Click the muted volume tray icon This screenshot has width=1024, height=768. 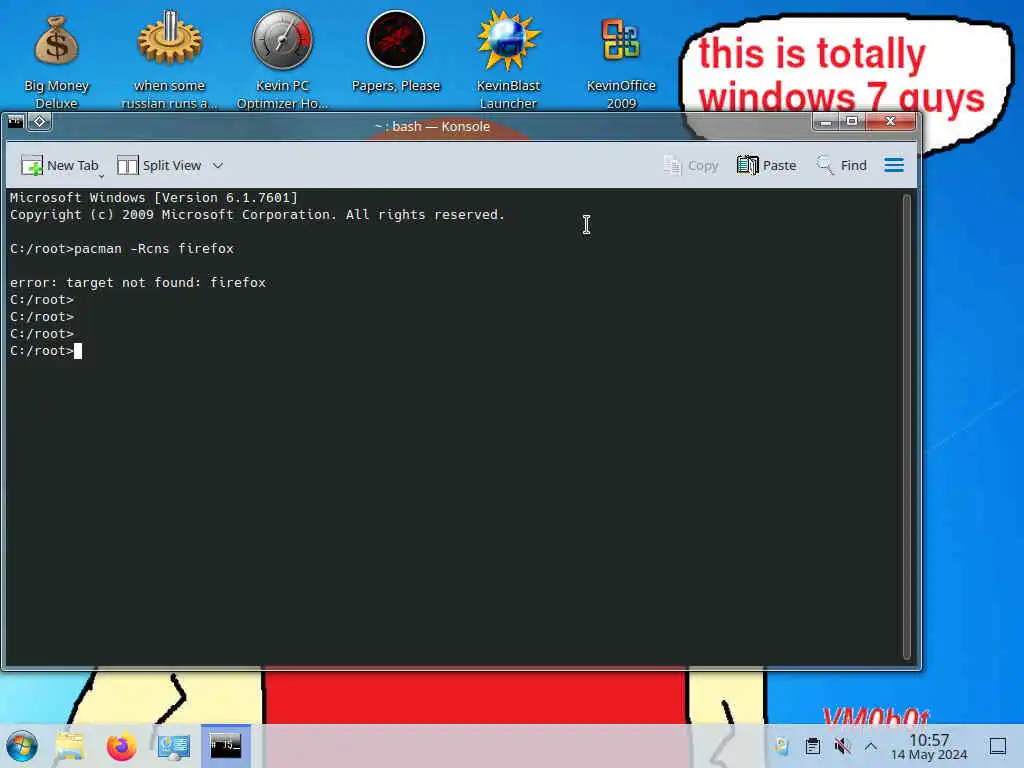[x=842, y=746]
